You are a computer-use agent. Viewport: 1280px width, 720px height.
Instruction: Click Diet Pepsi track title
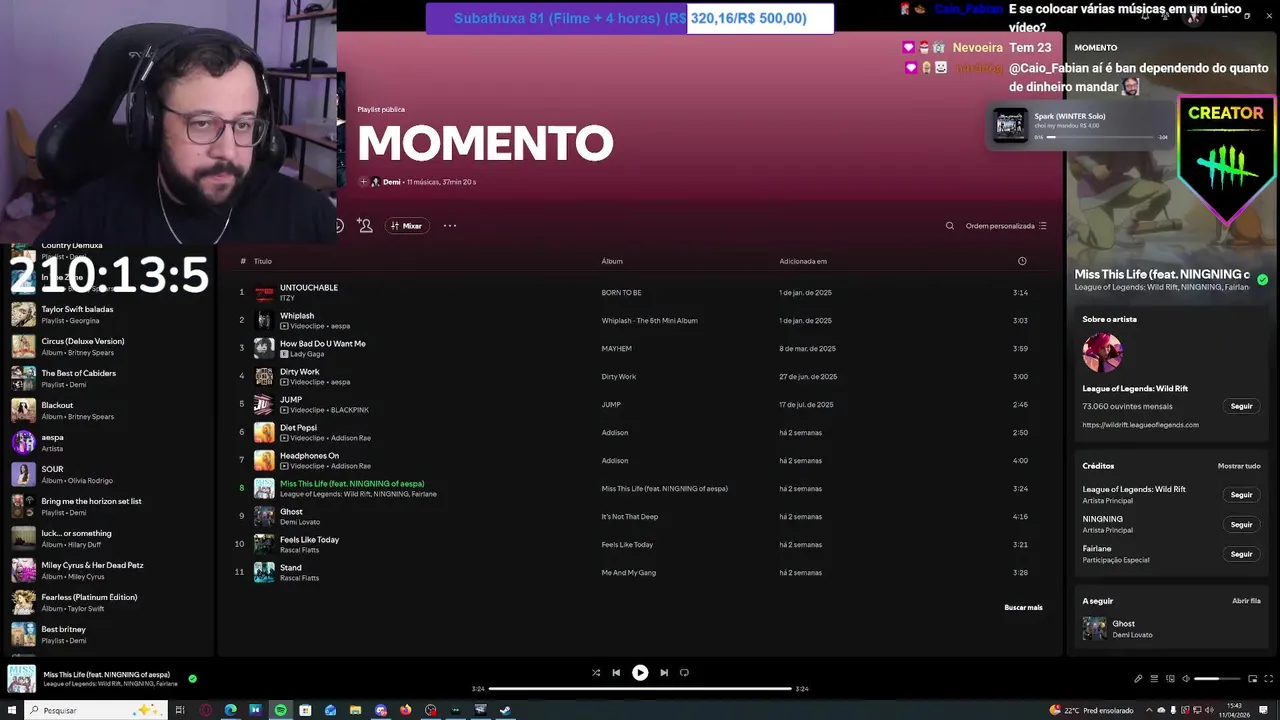pos(298,428)
